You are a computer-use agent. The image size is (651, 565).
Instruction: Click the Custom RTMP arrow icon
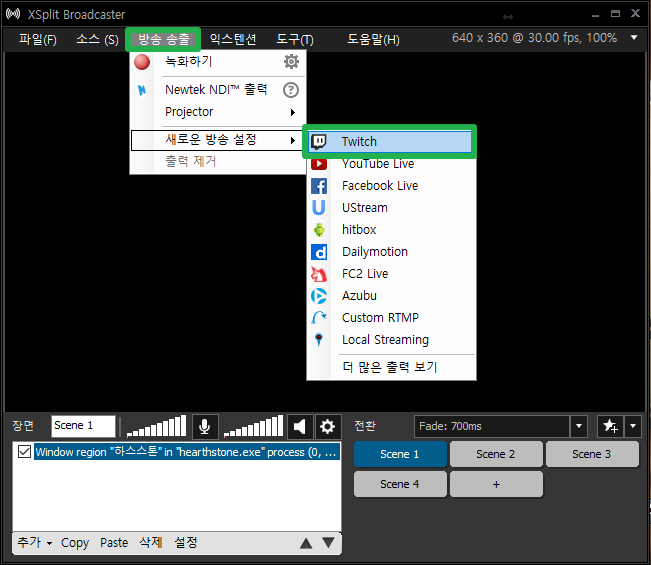click(x=319, y=318)
